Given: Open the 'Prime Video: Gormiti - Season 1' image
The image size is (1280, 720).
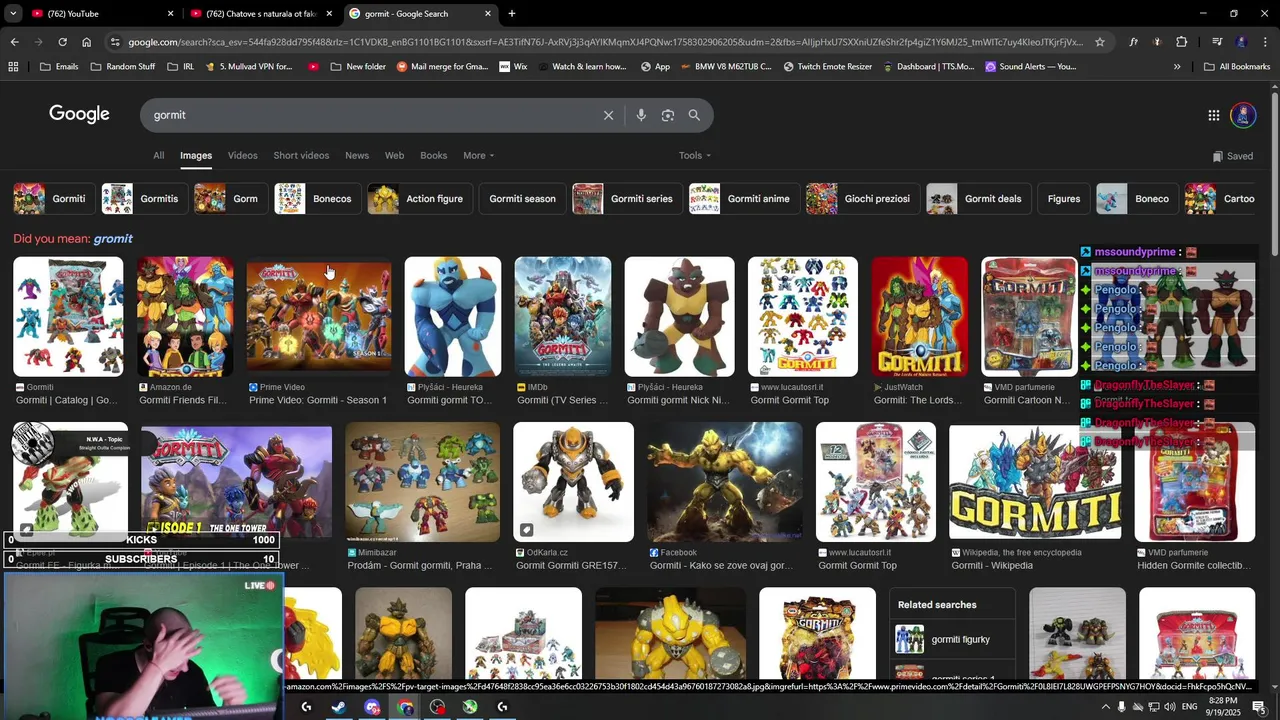Looking at the screenshot, I should coord(318,317).
